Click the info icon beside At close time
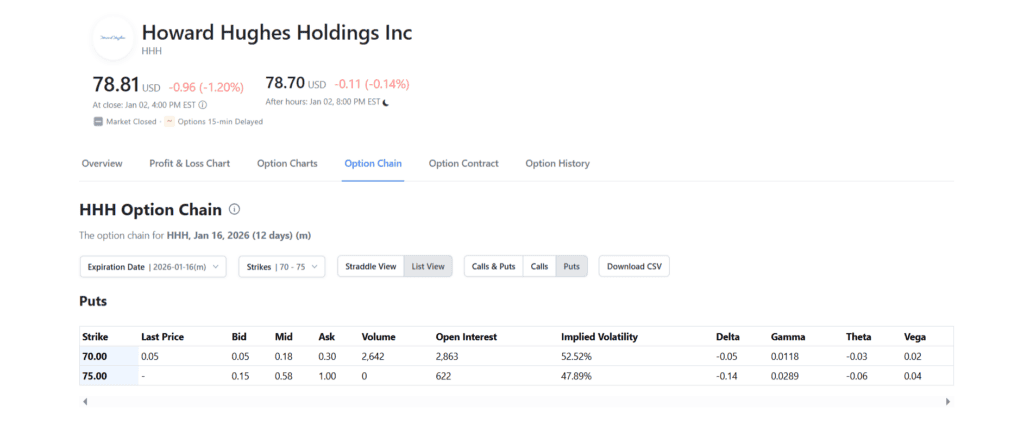 click(203, 104)
